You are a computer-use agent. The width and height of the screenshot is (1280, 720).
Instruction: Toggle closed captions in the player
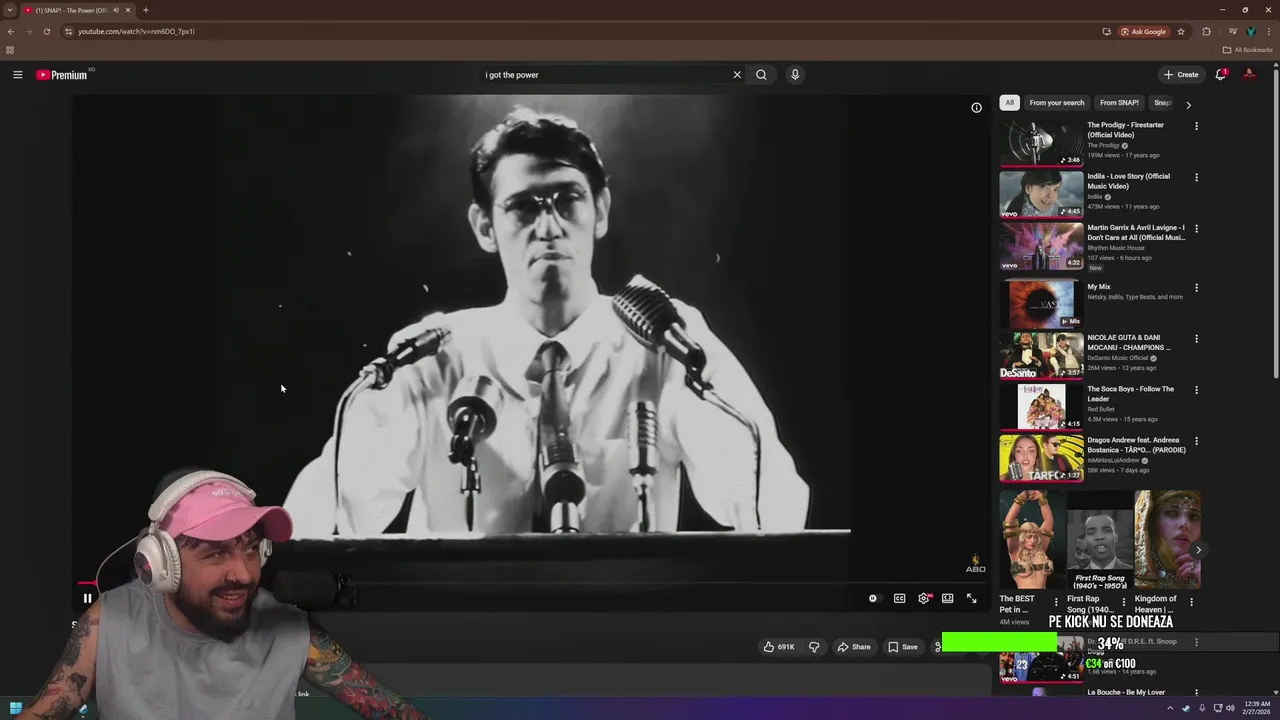point(899,599)
